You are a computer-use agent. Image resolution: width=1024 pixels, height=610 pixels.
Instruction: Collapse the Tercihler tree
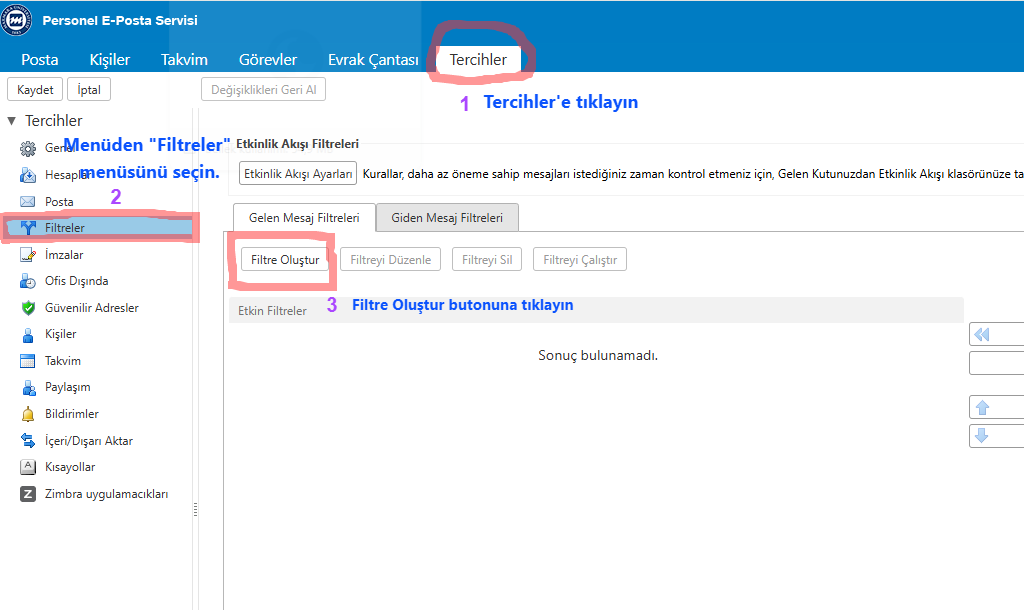pyautogui.click(x=11, y=121)
